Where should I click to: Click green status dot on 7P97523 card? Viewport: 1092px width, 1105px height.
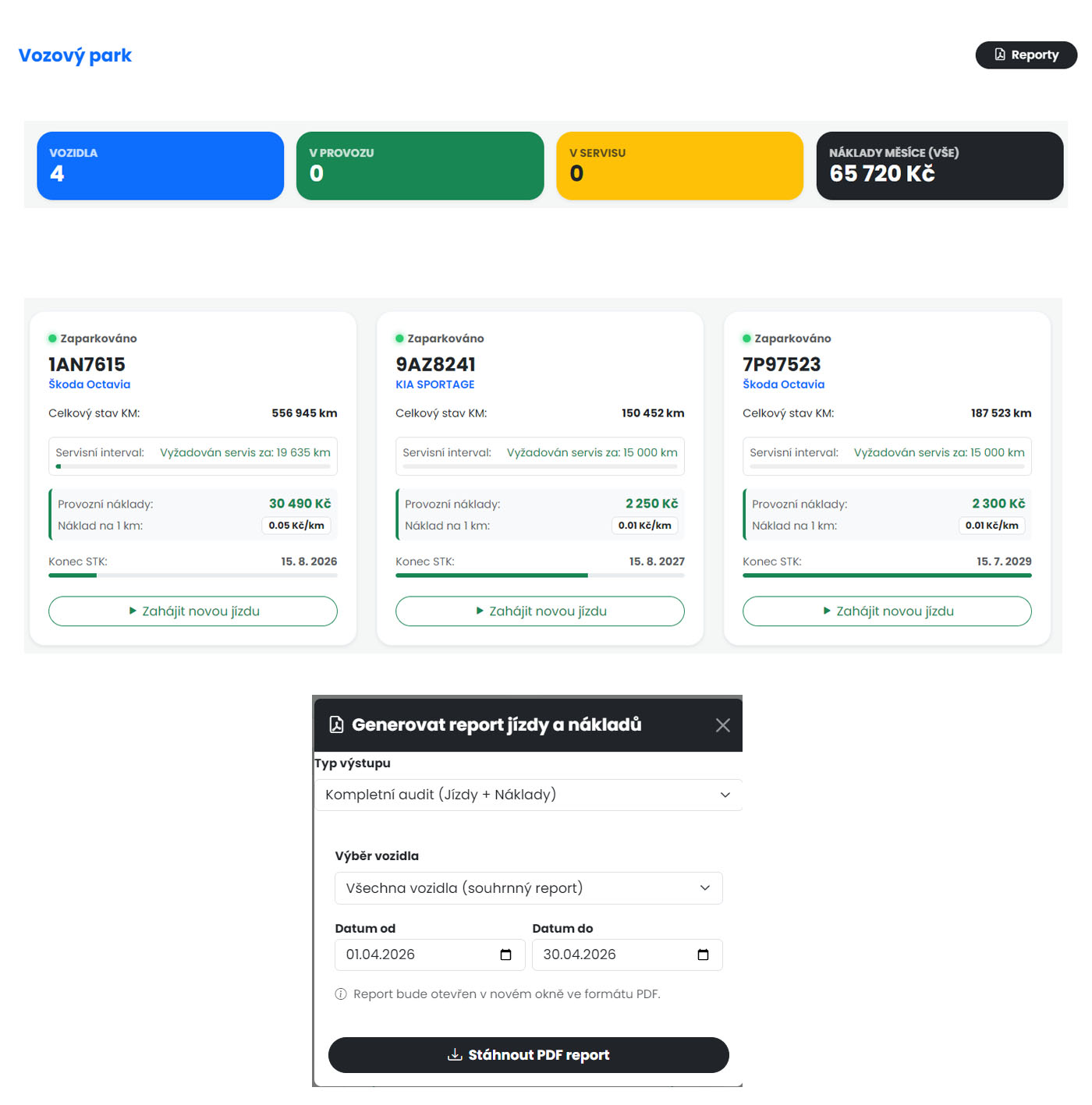[x=746, y=338]
